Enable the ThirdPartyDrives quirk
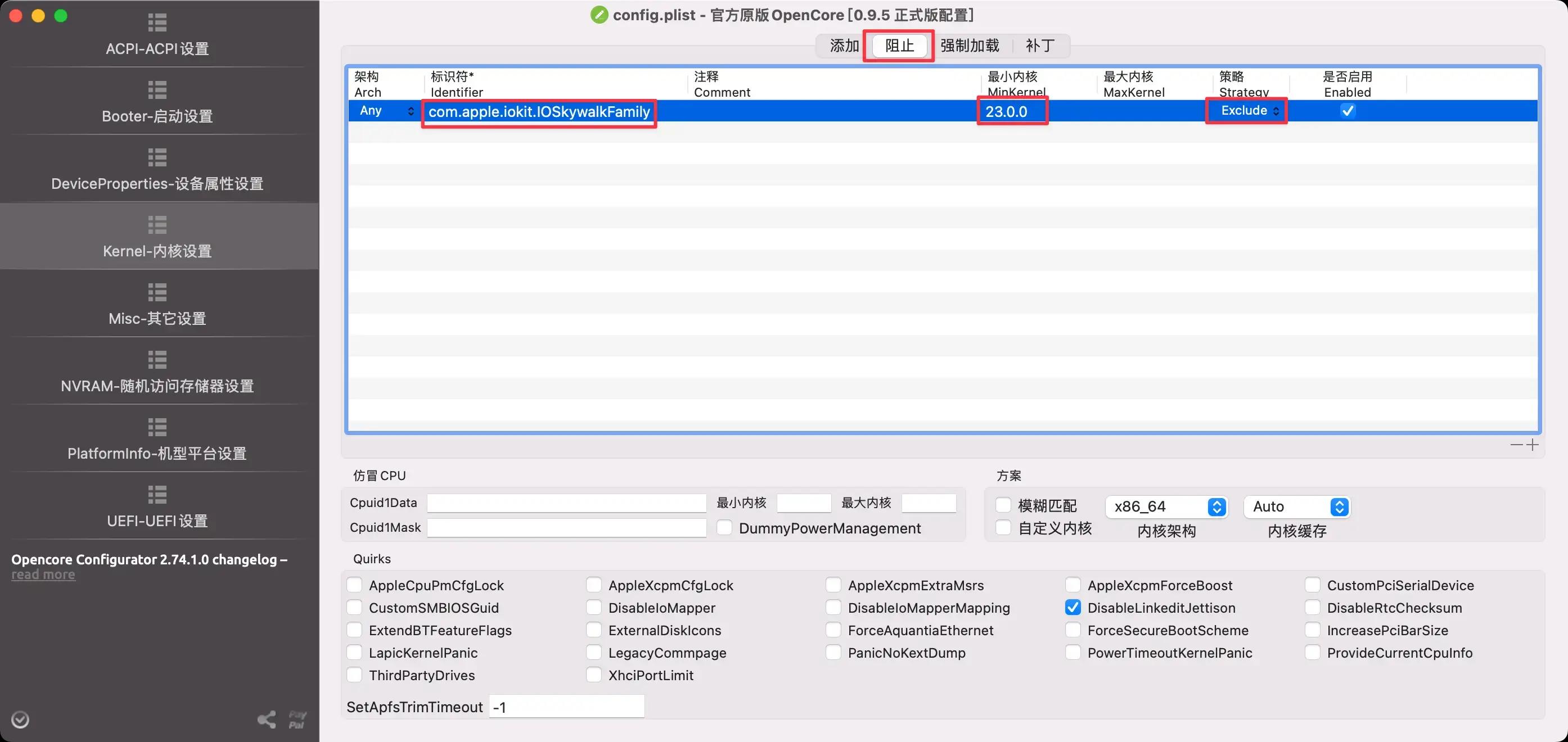1568x742 pixels. [354, 675]
